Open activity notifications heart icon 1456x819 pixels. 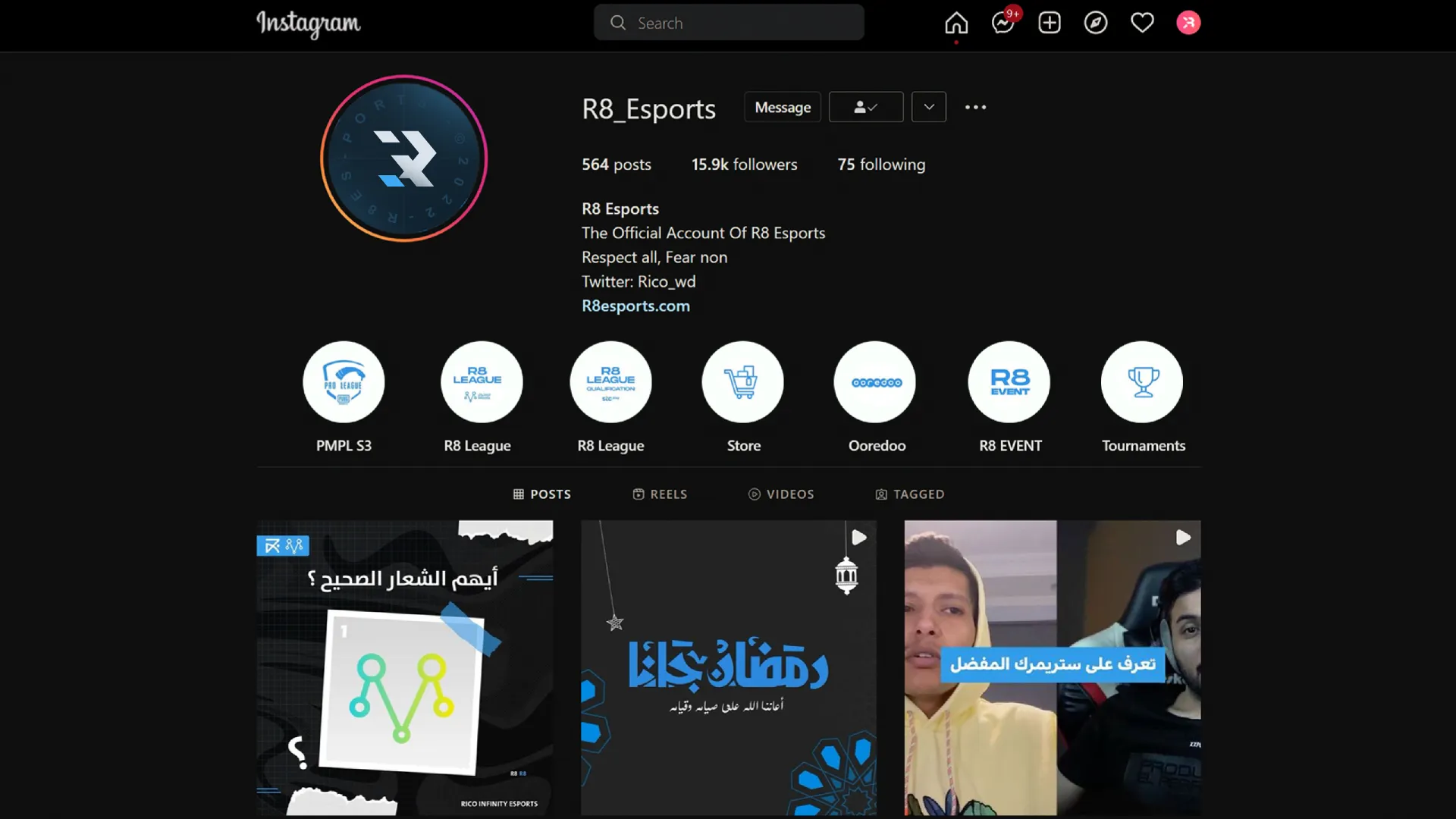click(1142, 23)
